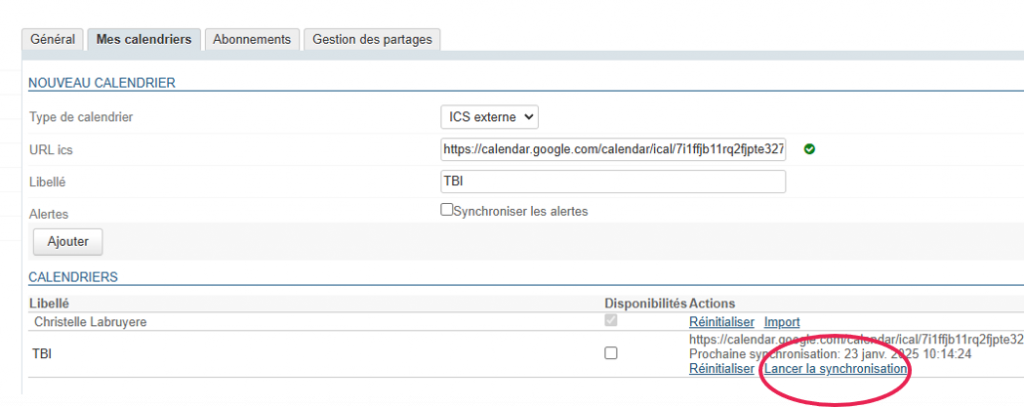This screenshot has width=1024, height=407.
Task: Click into the Libellé field containing TBI
Action: tap(612, 182)
